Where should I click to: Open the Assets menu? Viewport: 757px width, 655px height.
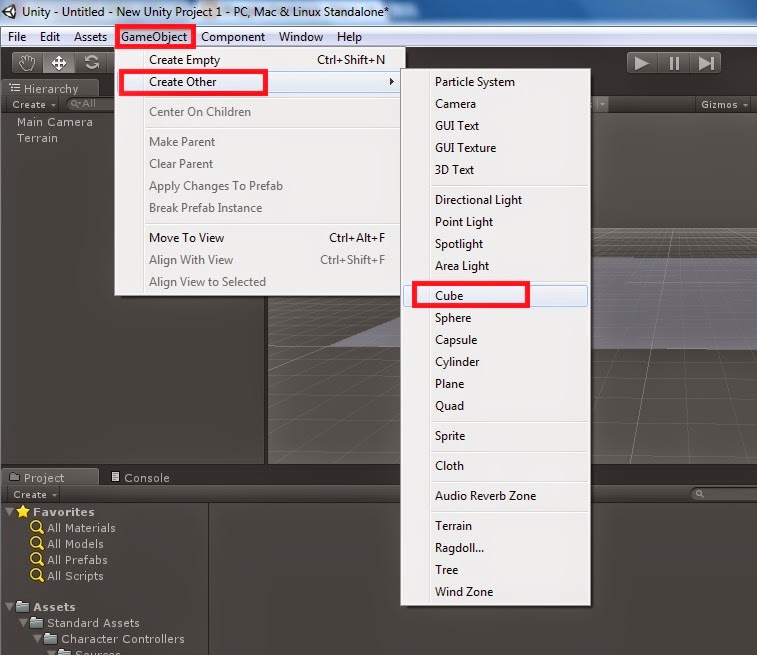click(90, 37)
